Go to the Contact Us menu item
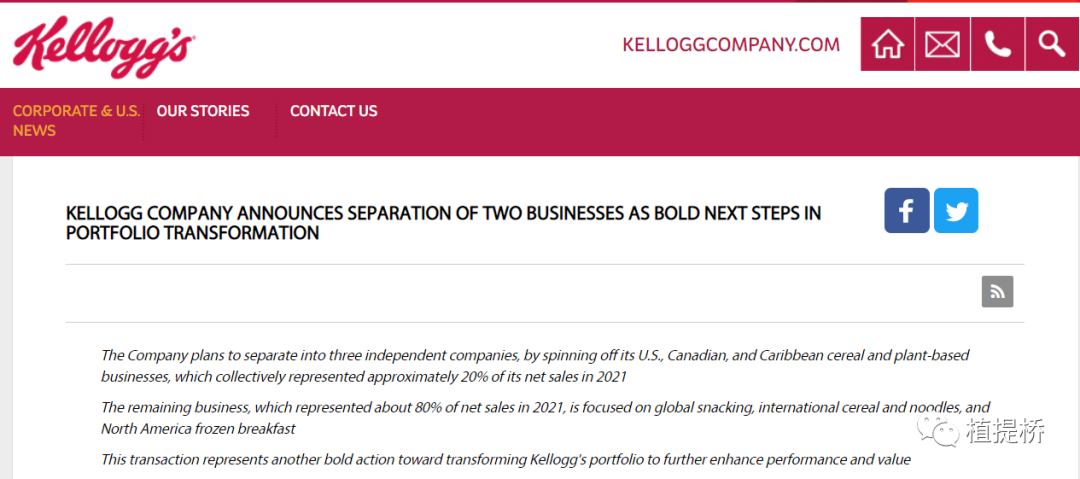The height and width of the screenshot is (479, 1080). tap(333, 111)
